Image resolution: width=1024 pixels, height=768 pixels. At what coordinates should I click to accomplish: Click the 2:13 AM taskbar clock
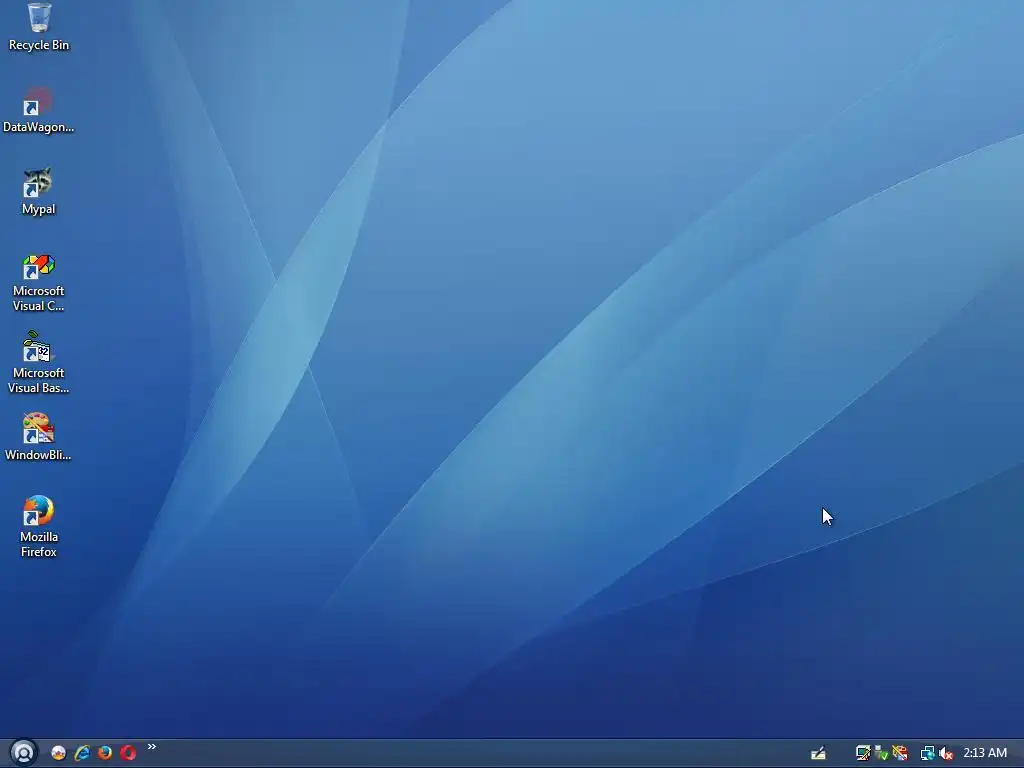click(x=985, y=753)
